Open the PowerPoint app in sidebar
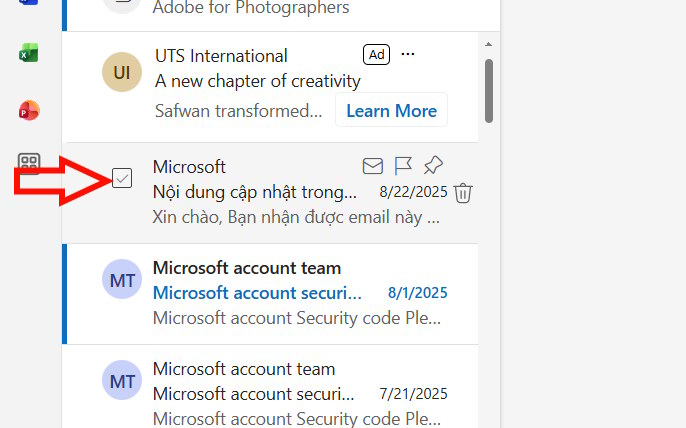 click(29, 110)
